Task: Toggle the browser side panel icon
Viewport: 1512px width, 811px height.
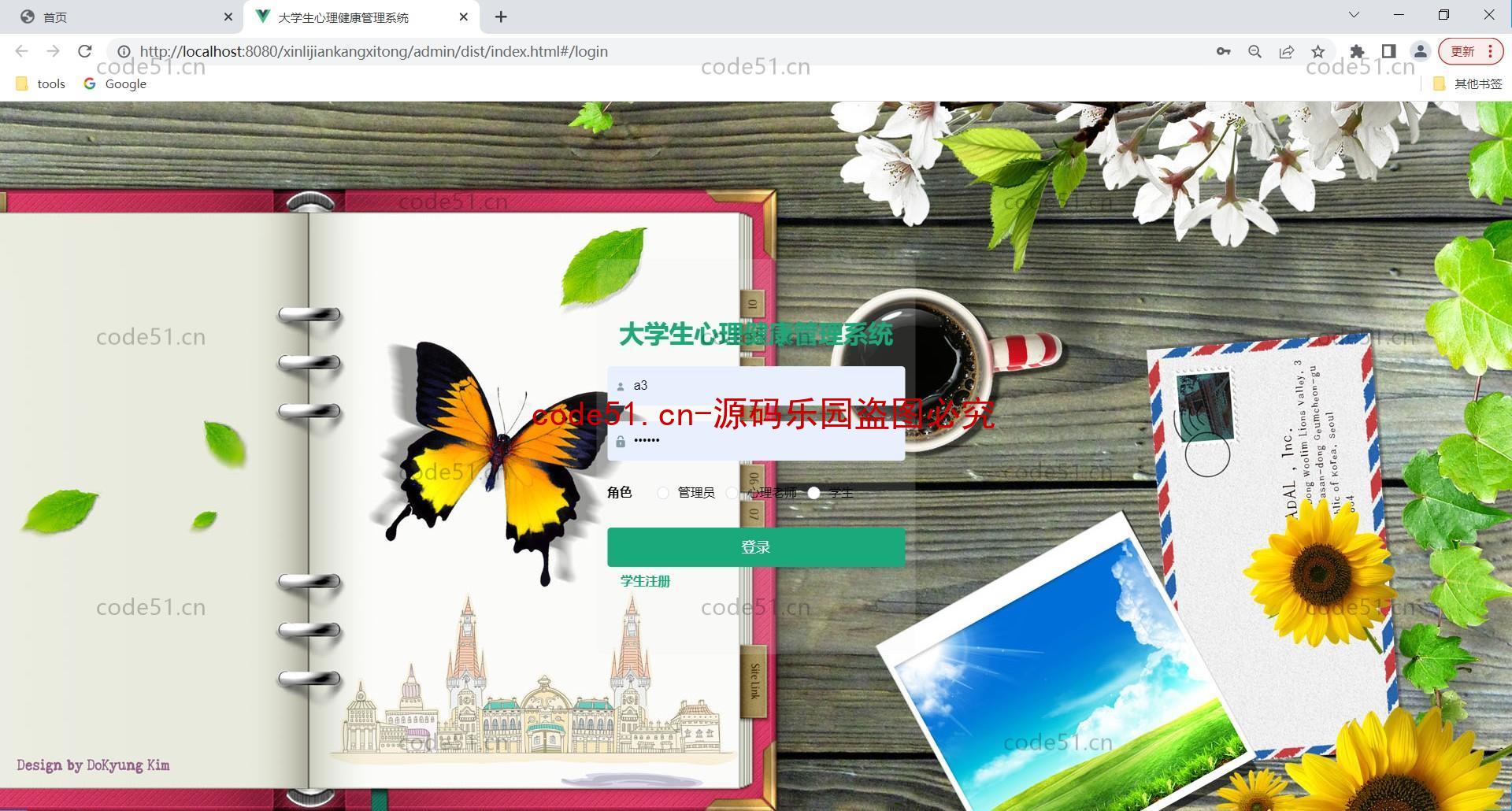Action: [1388, 51]
